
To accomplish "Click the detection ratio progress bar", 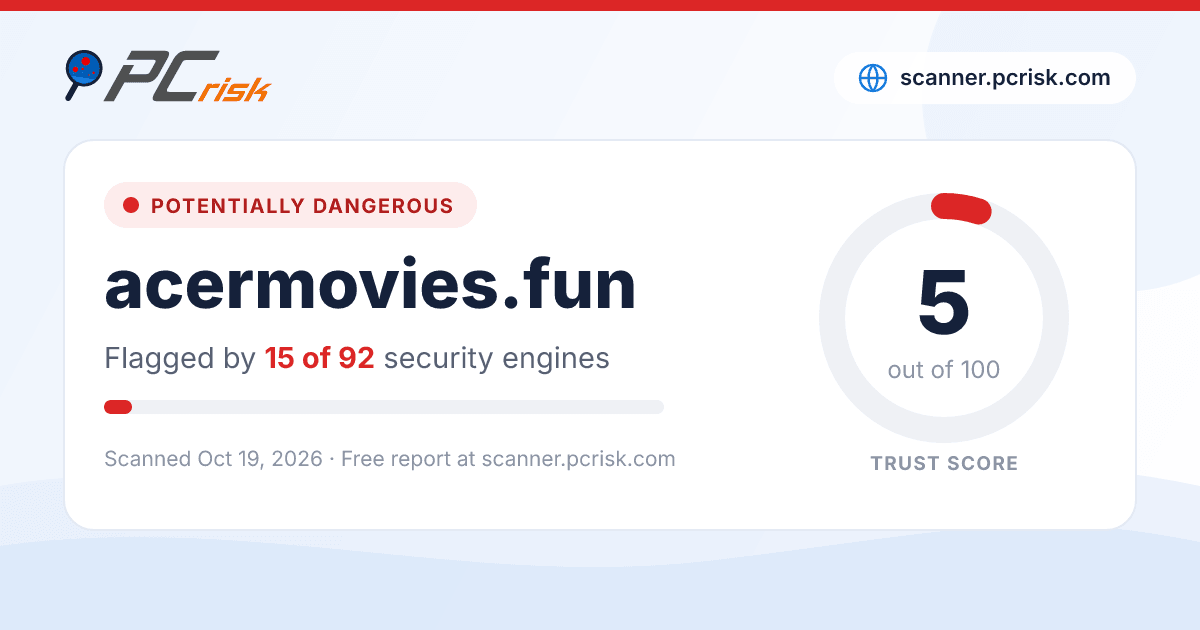I will tap(384, 407).
